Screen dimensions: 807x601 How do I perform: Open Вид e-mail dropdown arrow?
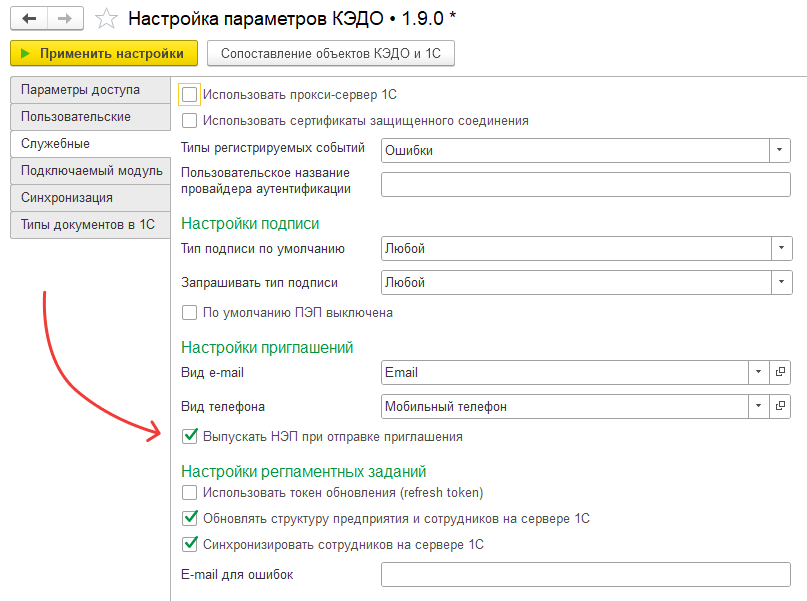click(x=759, y=372)
